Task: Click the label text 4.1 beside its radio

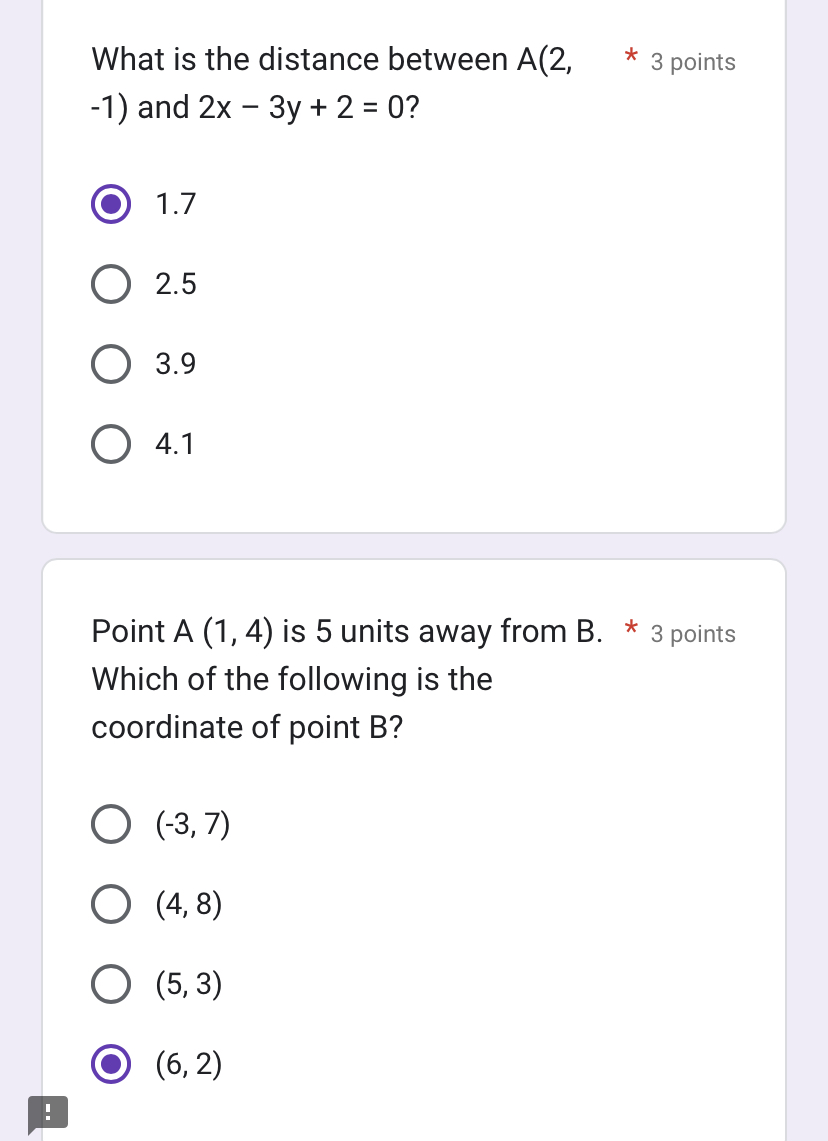Action: tap(175, 444)
